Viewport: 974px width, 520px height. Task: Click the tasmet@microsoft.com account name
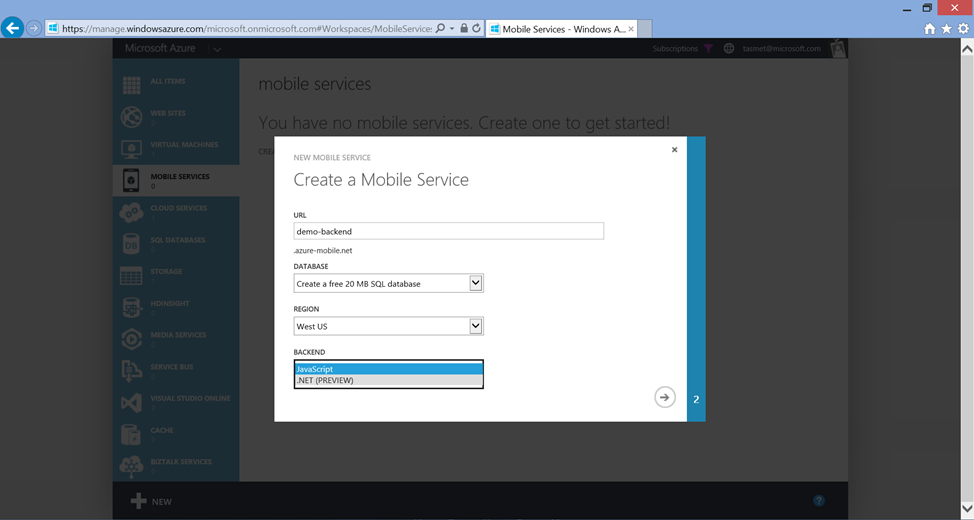pos(781,48)
